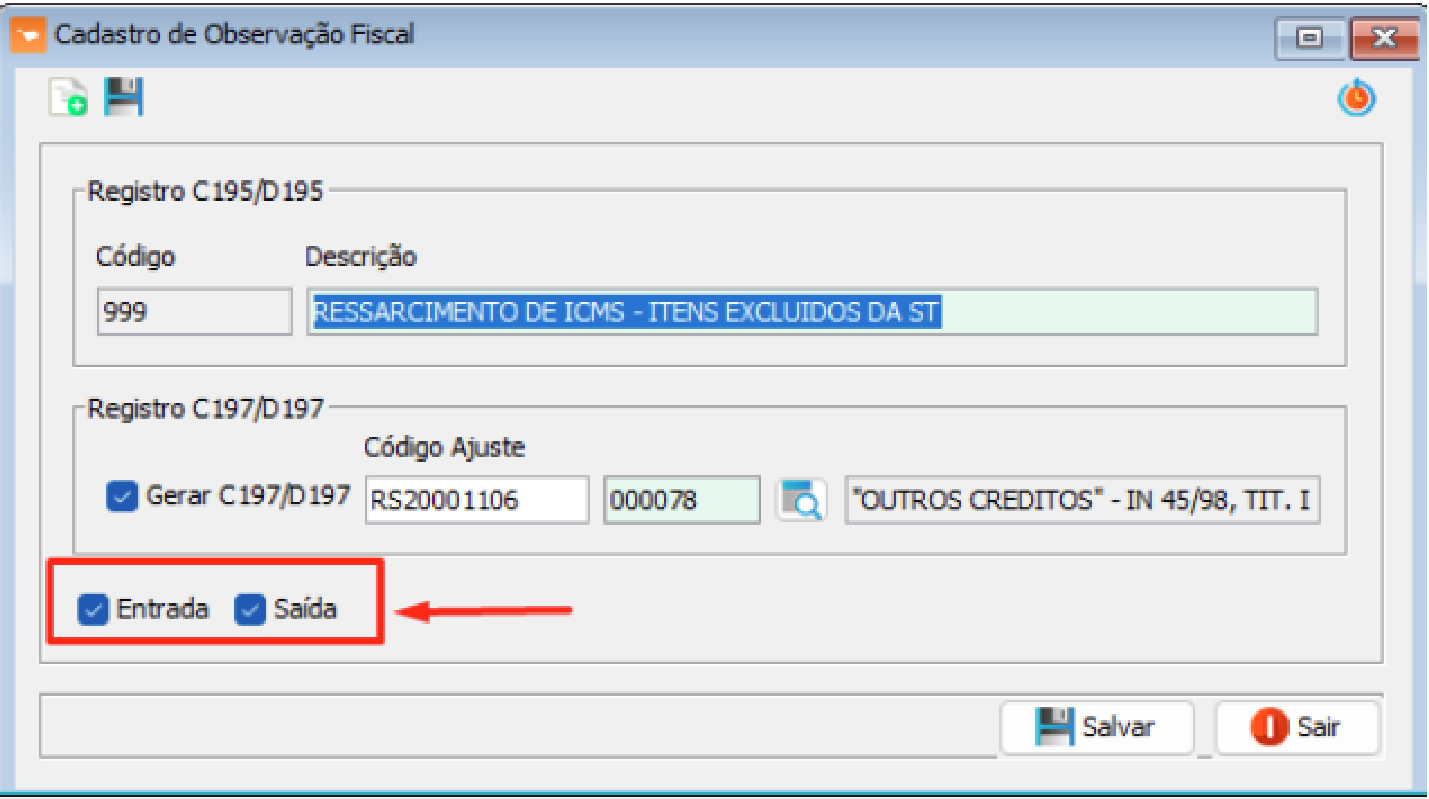Click the restore window button
This screenshot has height=799, width=1429.
coord(1308,38)
